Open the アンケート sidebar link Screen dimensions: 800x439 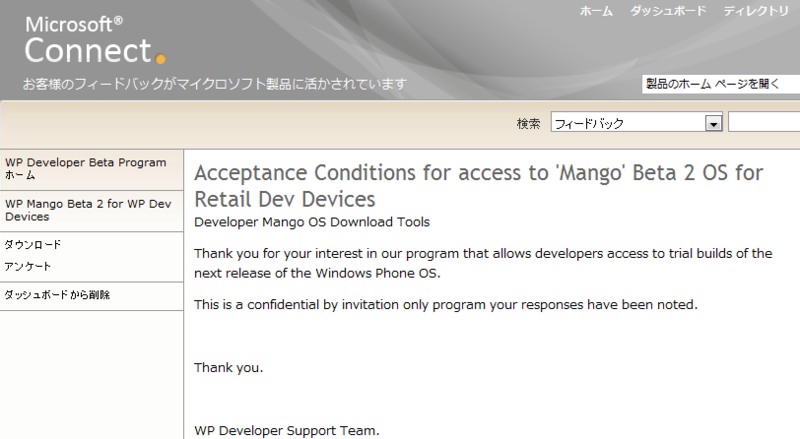[x=28, y=266]
